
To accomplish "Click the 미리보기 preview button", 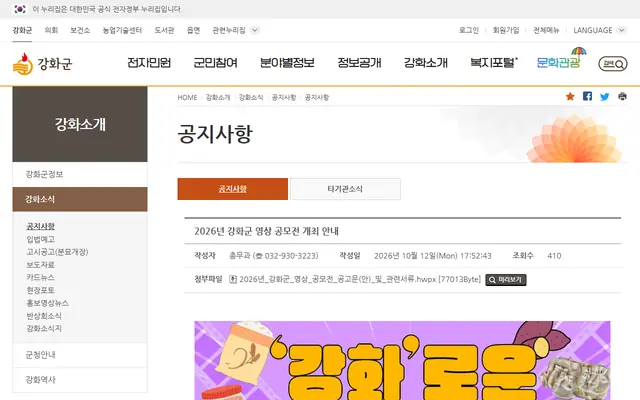I will point(506,280).
